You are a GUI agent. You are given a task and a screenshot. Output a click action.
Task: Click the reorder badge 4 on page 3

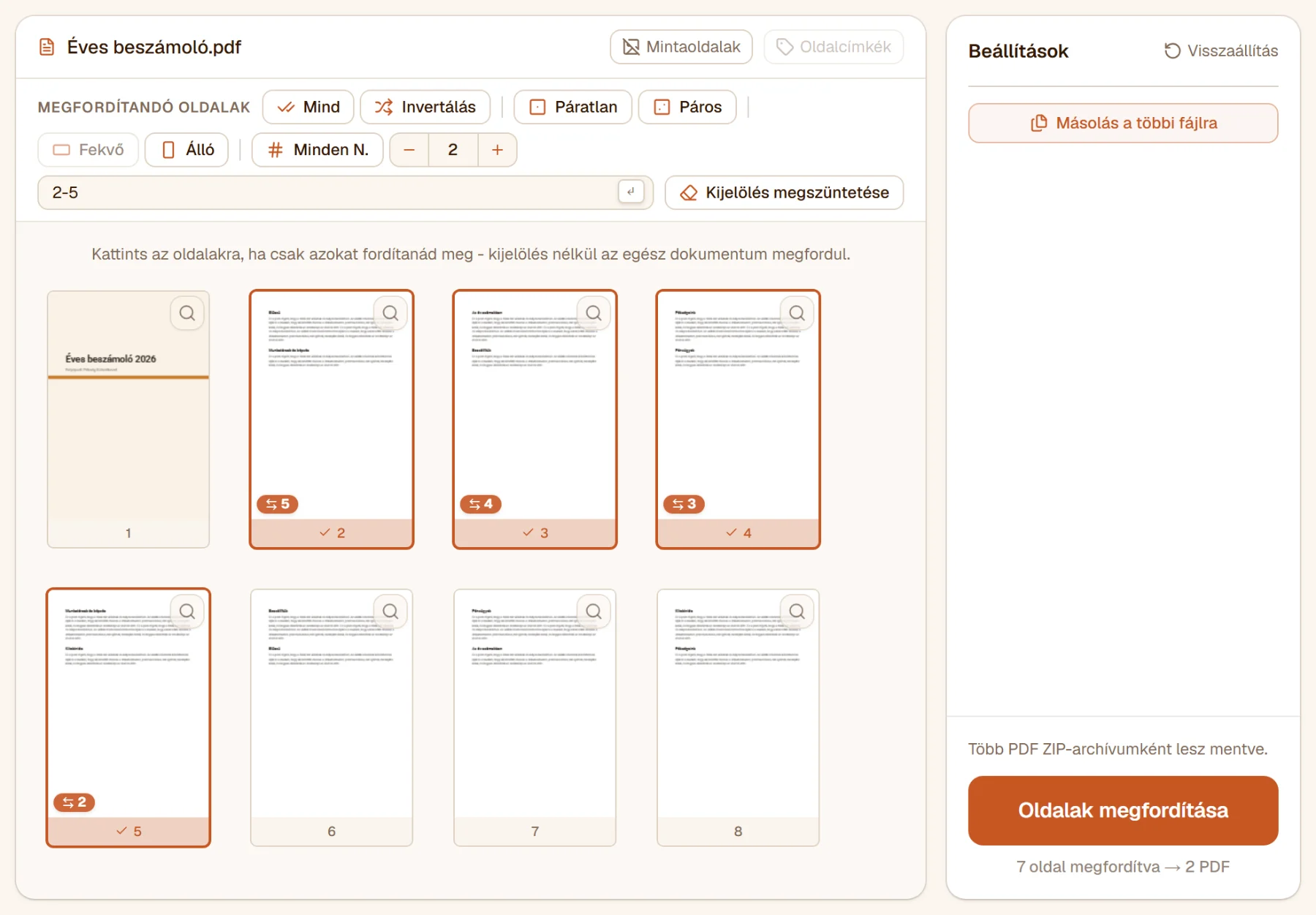pos(481,504)
